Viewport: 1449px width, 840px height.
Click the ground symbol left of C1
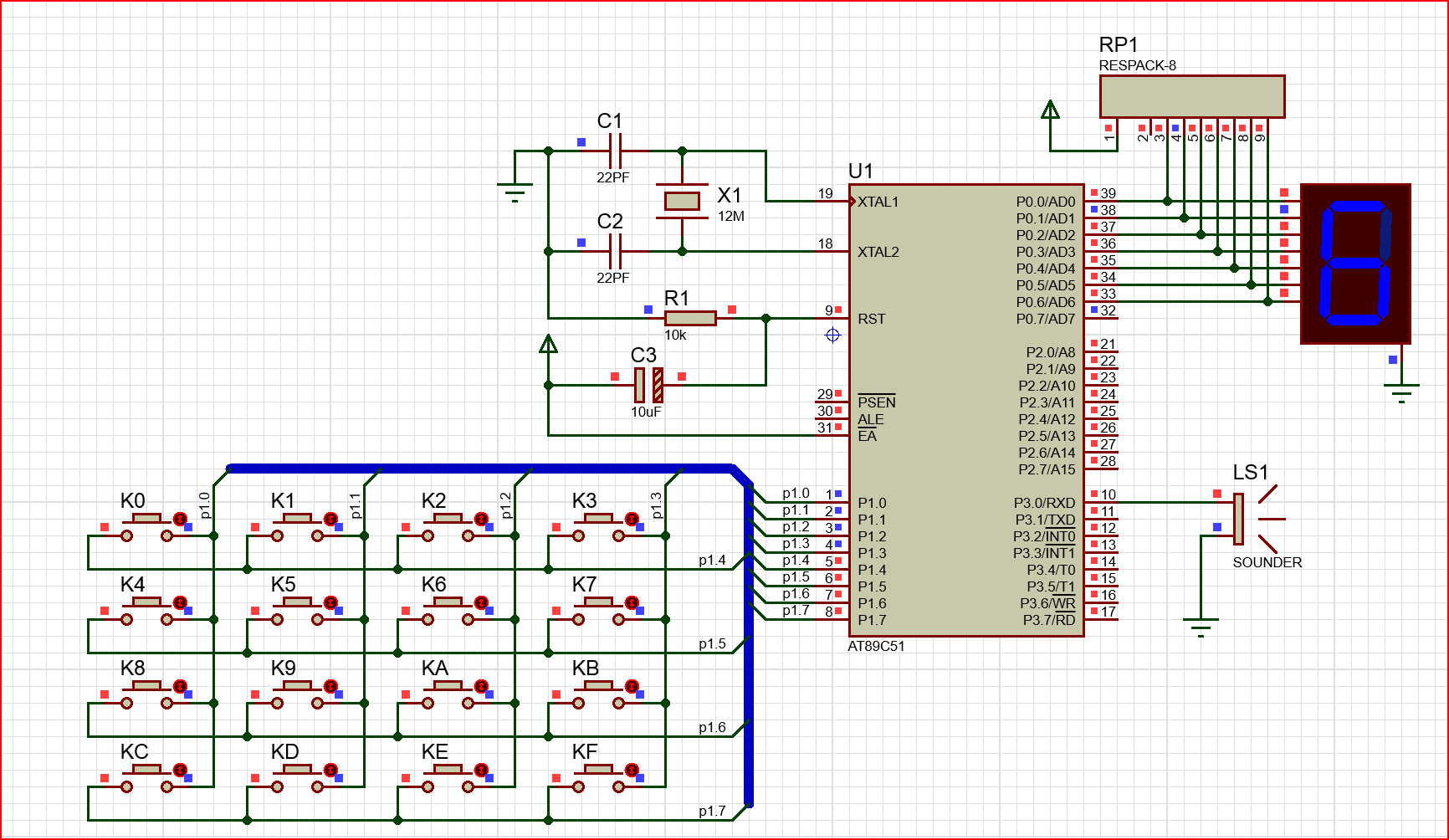515,194
